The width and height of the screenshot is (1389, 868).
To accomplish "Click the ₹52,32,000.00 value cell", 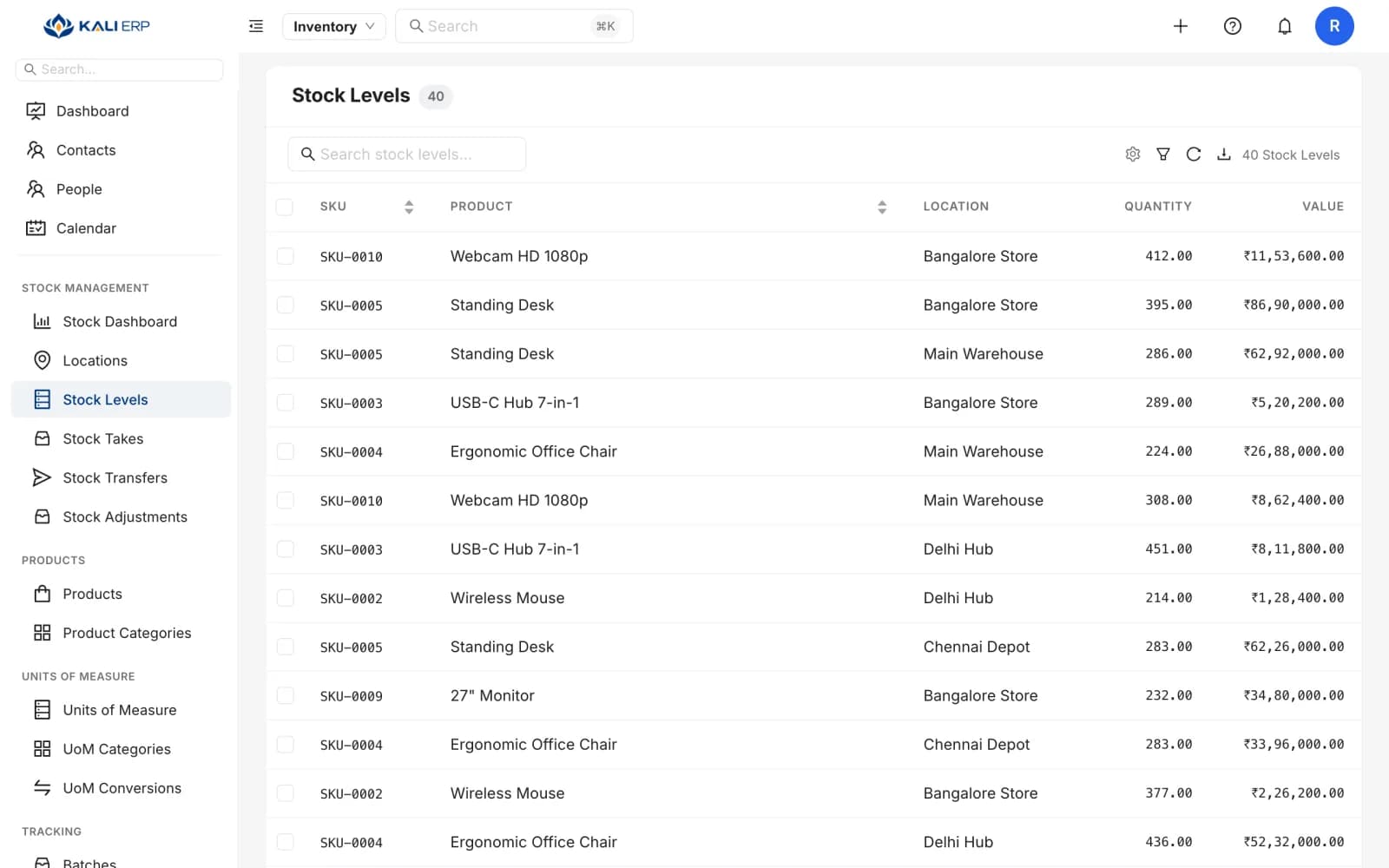I will click(1294, 842).
